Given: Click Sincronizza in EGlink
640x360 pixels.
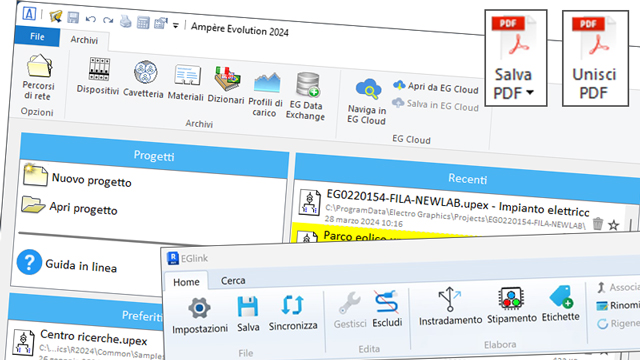Looking at the screenshot, I should click(x=293, y=313).
